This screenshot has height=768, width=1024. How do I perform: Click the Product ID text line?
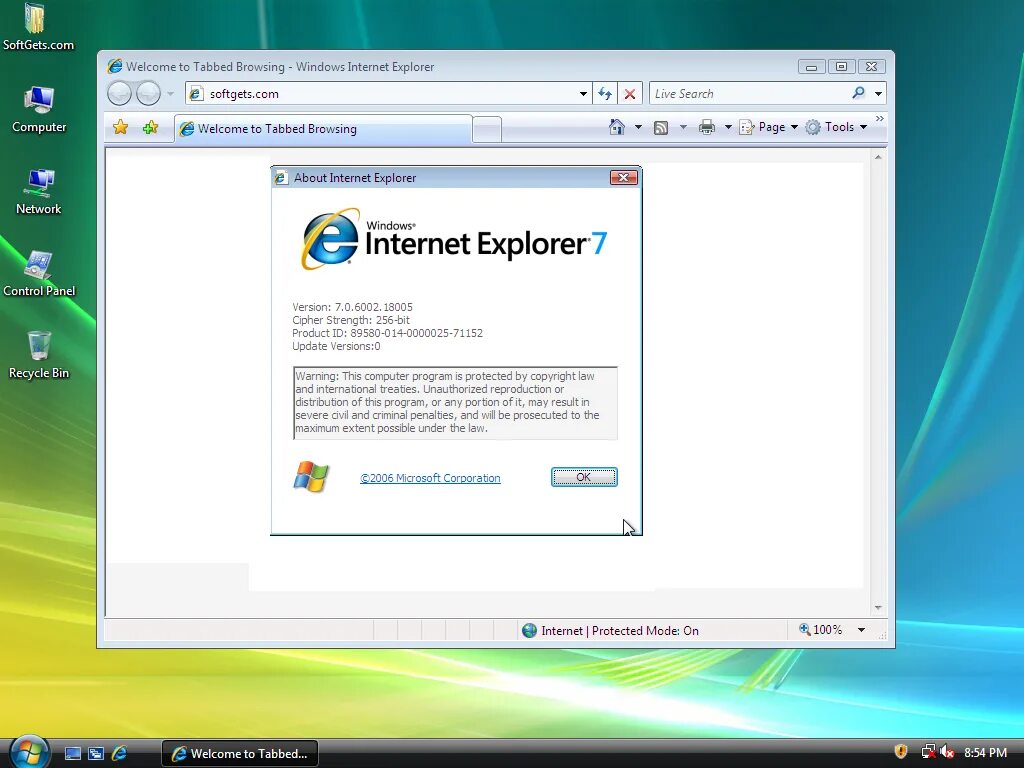[x=387, y=333]
